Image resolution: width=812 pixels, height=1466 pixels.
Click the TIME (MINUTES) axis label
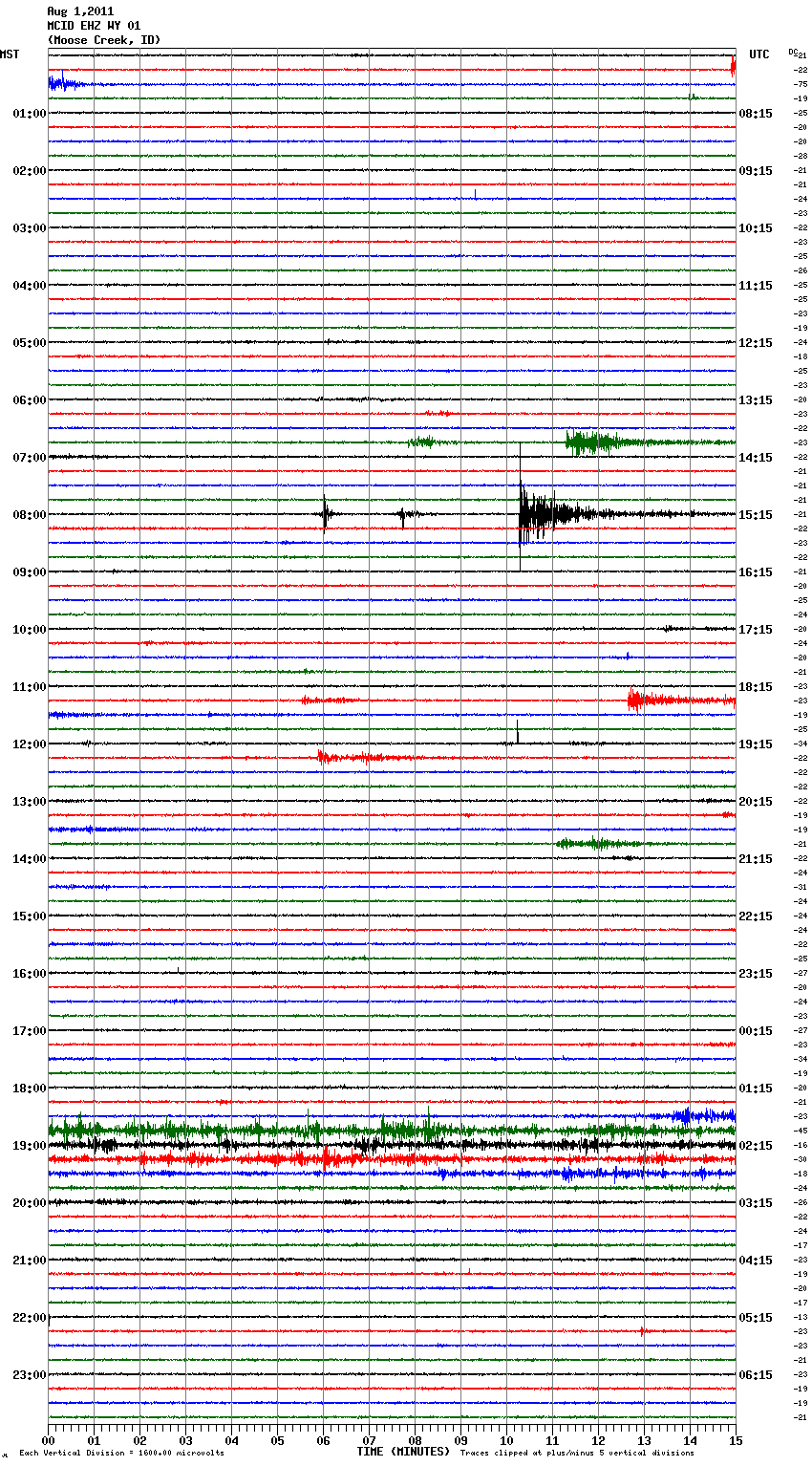(x=402, y=1452)
